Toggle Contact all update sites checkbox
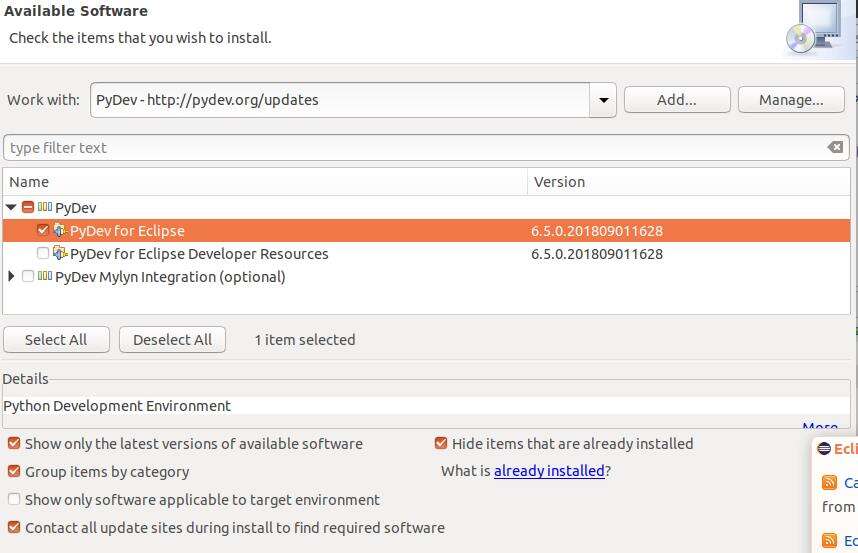This screenshot has height=553, width=858. pyautogui.click(x=14, y=527)
